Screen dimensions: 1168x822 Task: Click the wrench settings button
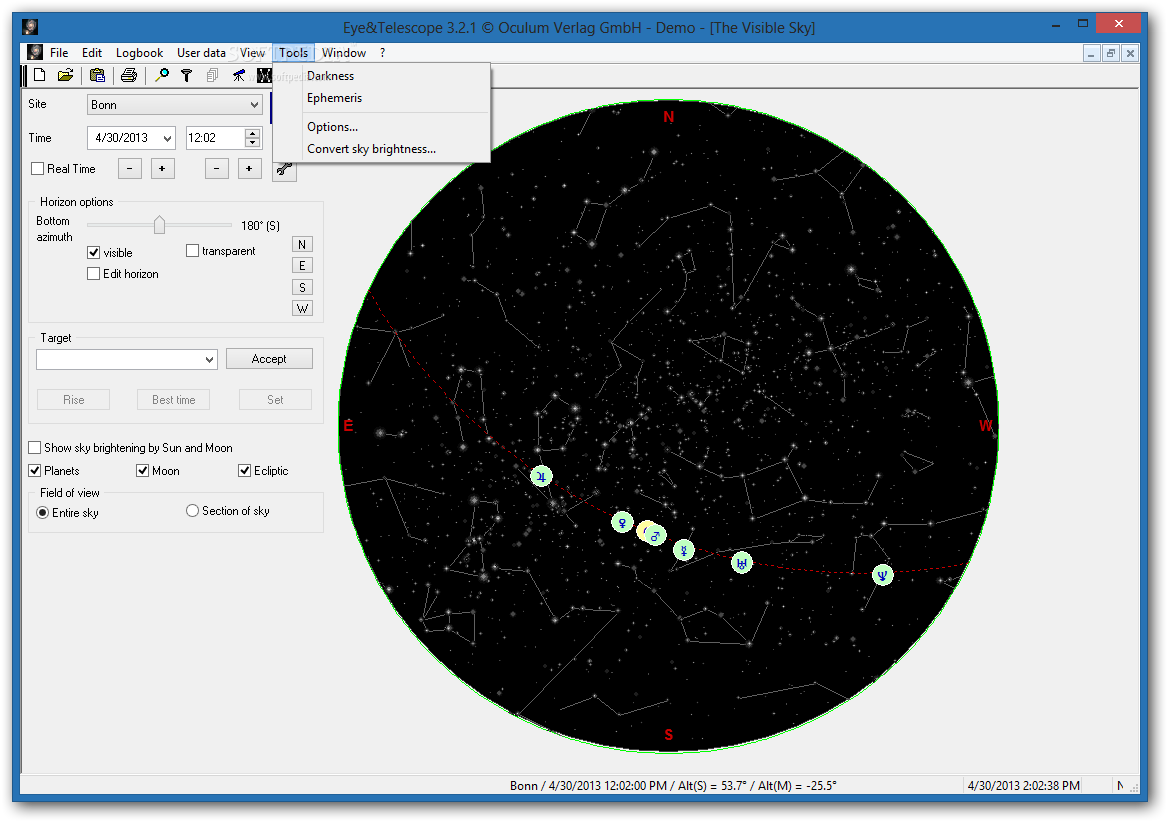pyautogui.click(x=285, y=170)
